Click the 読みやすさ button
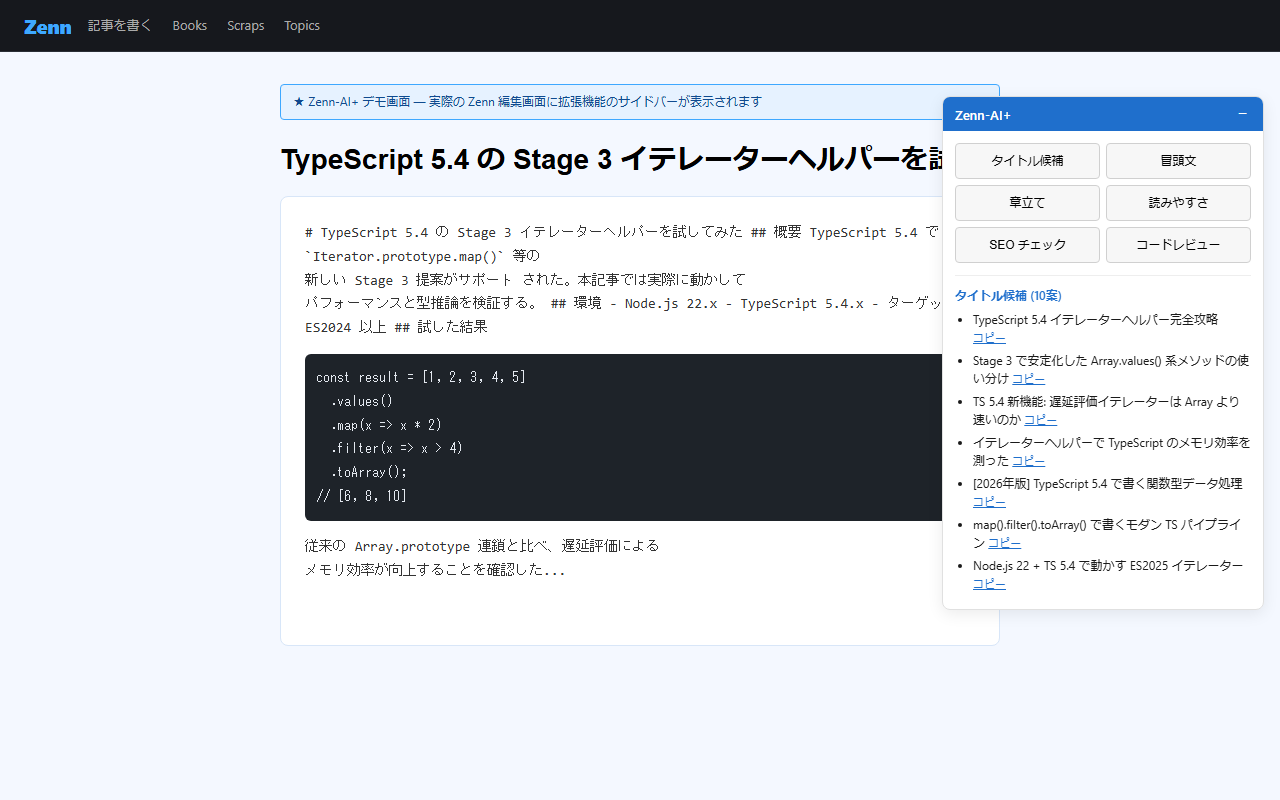This screenshot has height=800, width=1280. [x=1178, y=203]
